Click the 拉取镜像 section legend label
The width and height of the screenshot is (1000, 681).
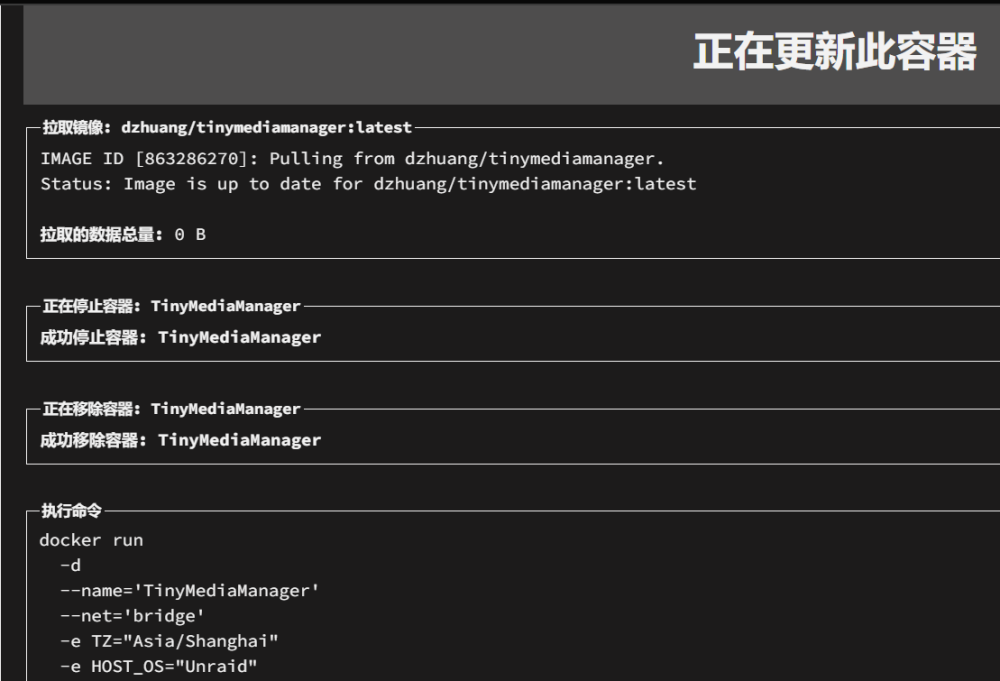tap(228, 128)
